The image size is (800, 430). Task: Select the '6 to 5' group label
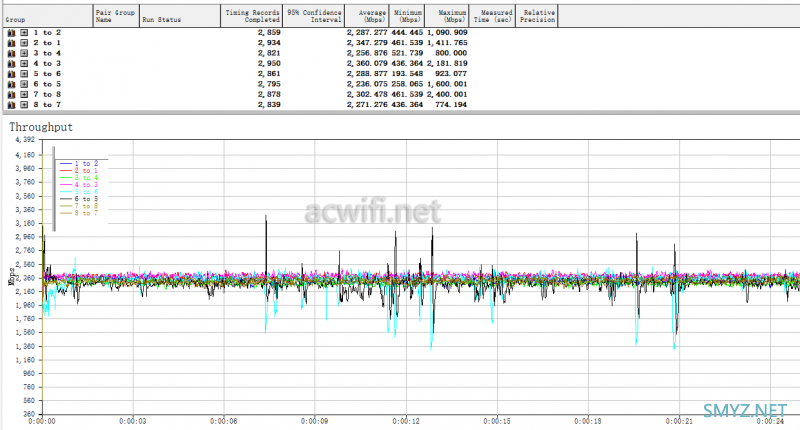(47, 84)
